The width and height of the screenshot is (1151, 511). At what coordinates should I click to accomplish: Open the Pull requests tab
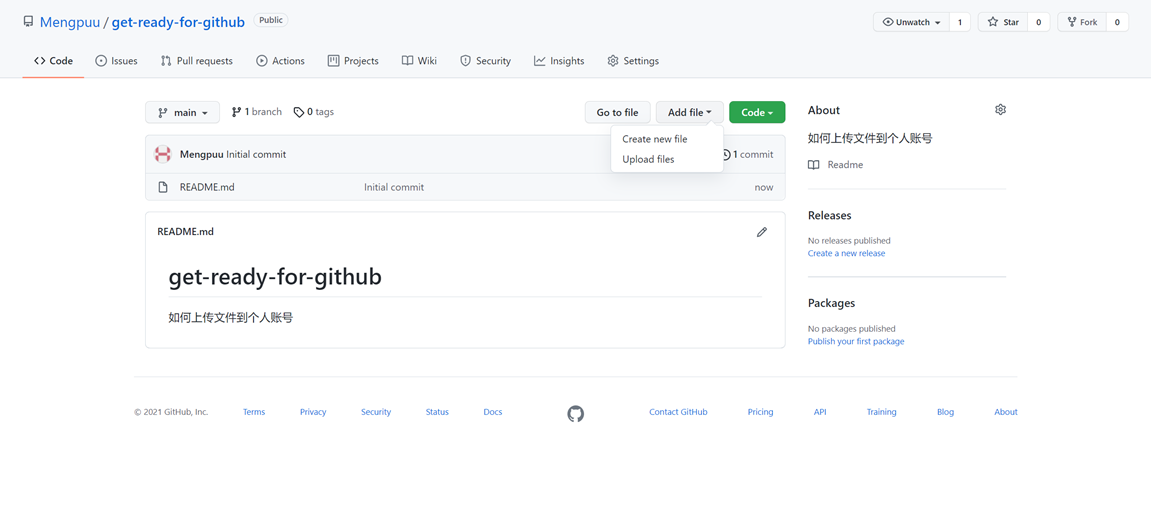[197, 61]
